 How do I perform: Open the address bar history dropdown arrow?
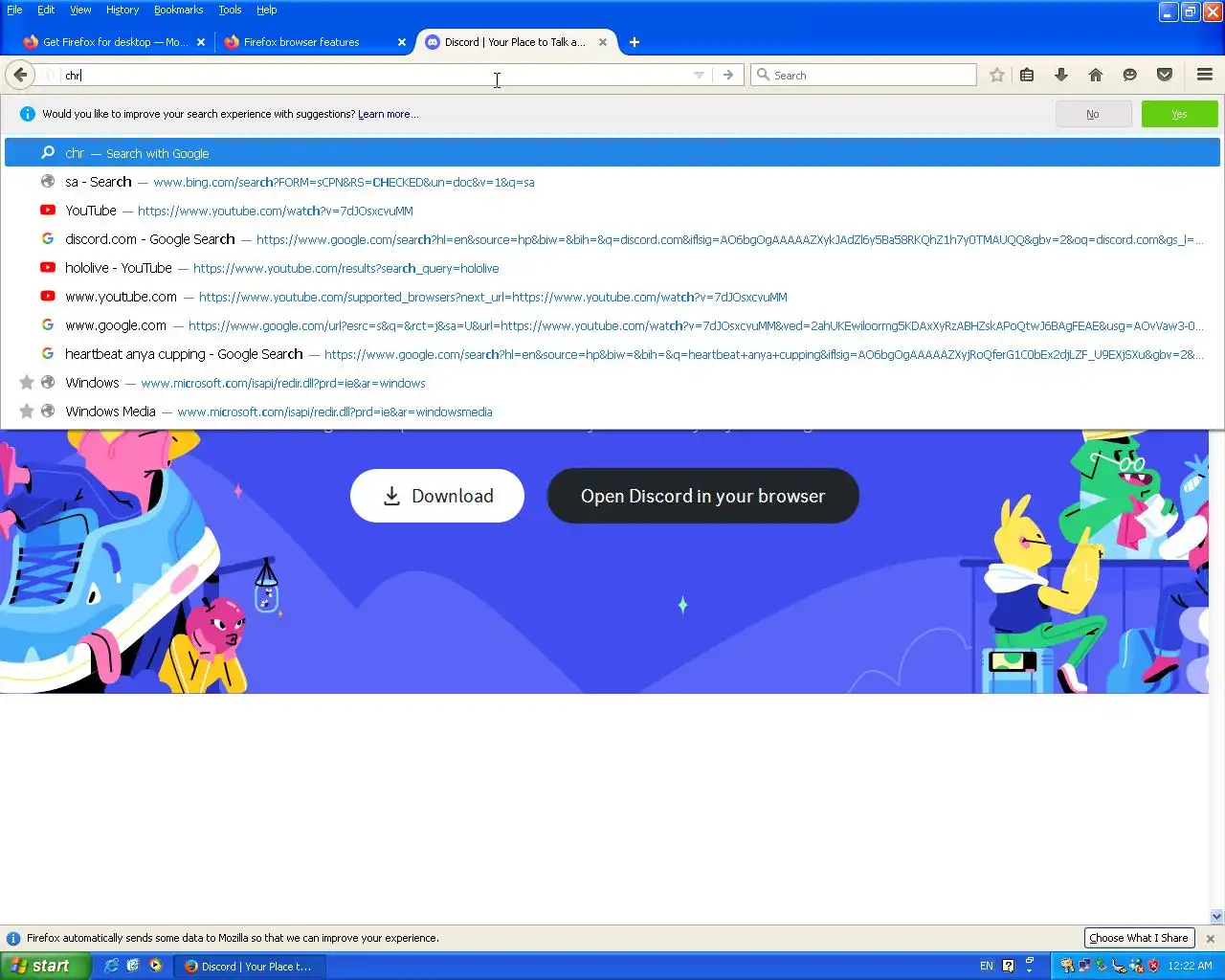point(699,75)
